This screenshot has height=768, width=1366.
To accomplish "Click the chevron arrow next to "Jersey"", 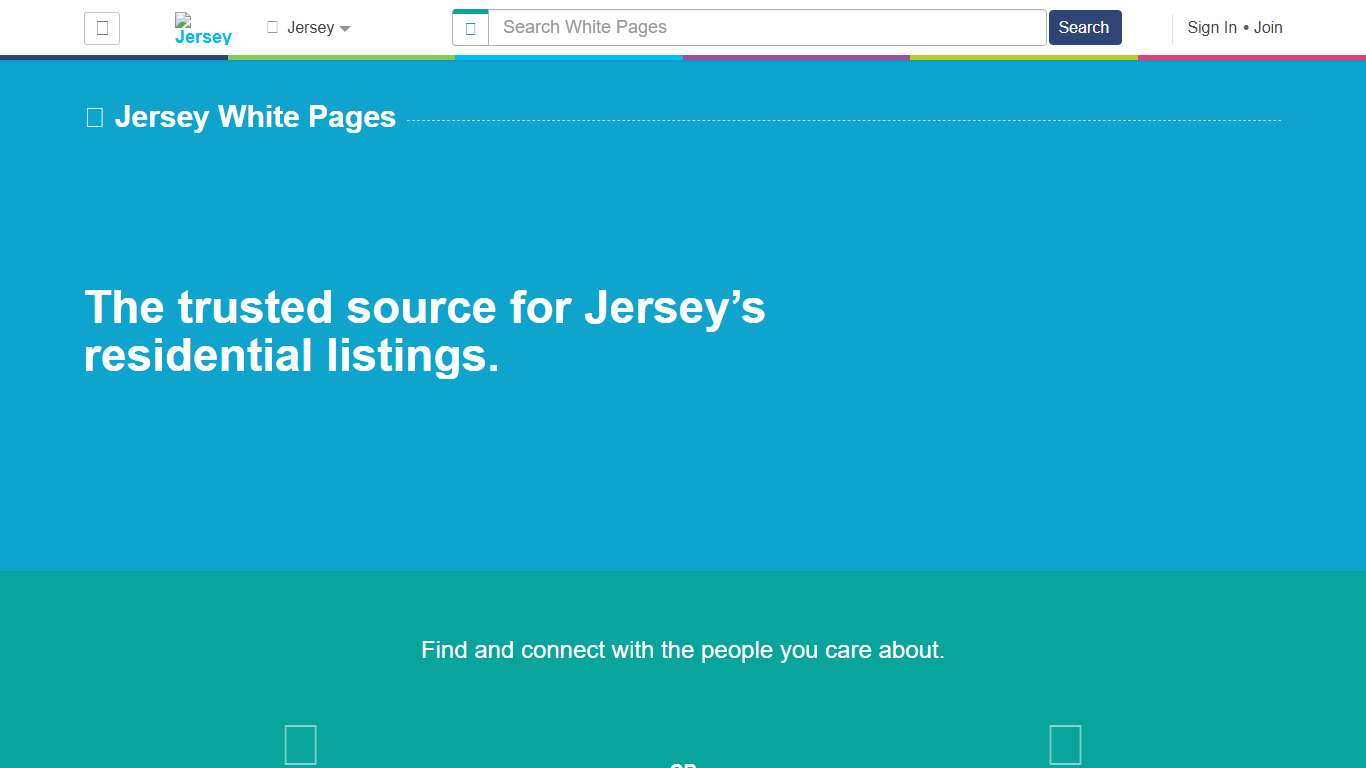I will (344, 29).
